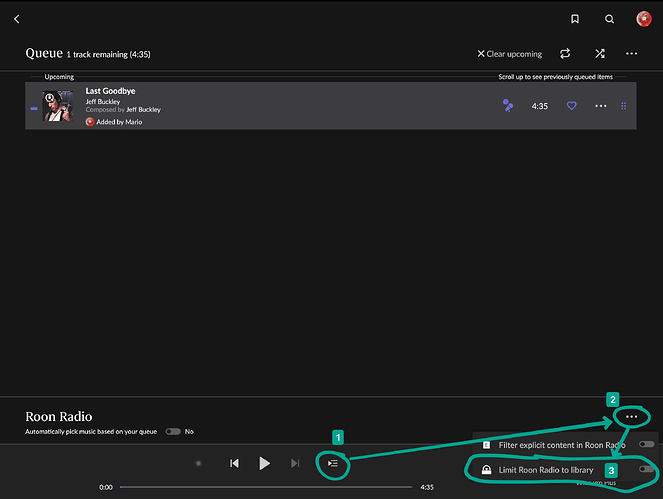
Task: Click the drag handle on Last Goodbye row
Action: (x=623, y=106)
